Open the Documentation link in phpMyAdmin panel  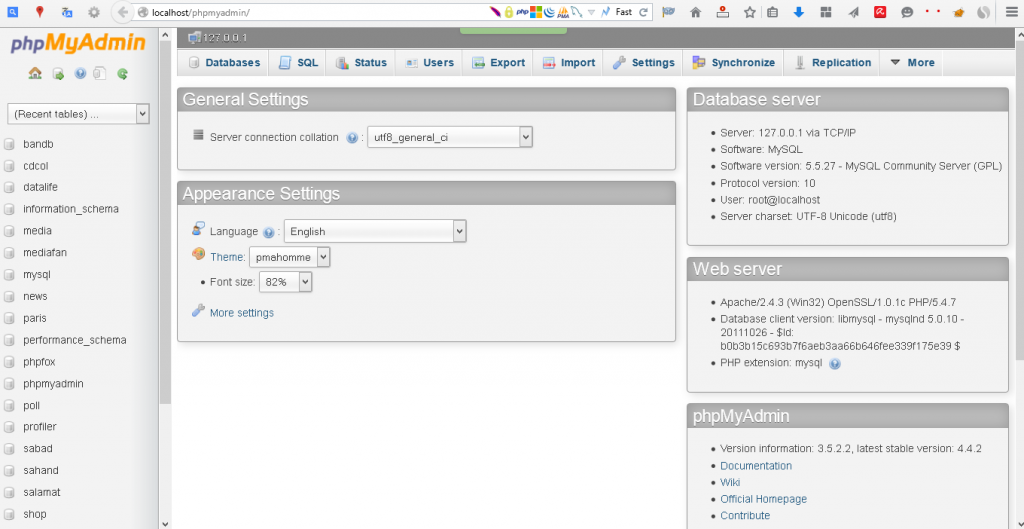click(756, 466)
